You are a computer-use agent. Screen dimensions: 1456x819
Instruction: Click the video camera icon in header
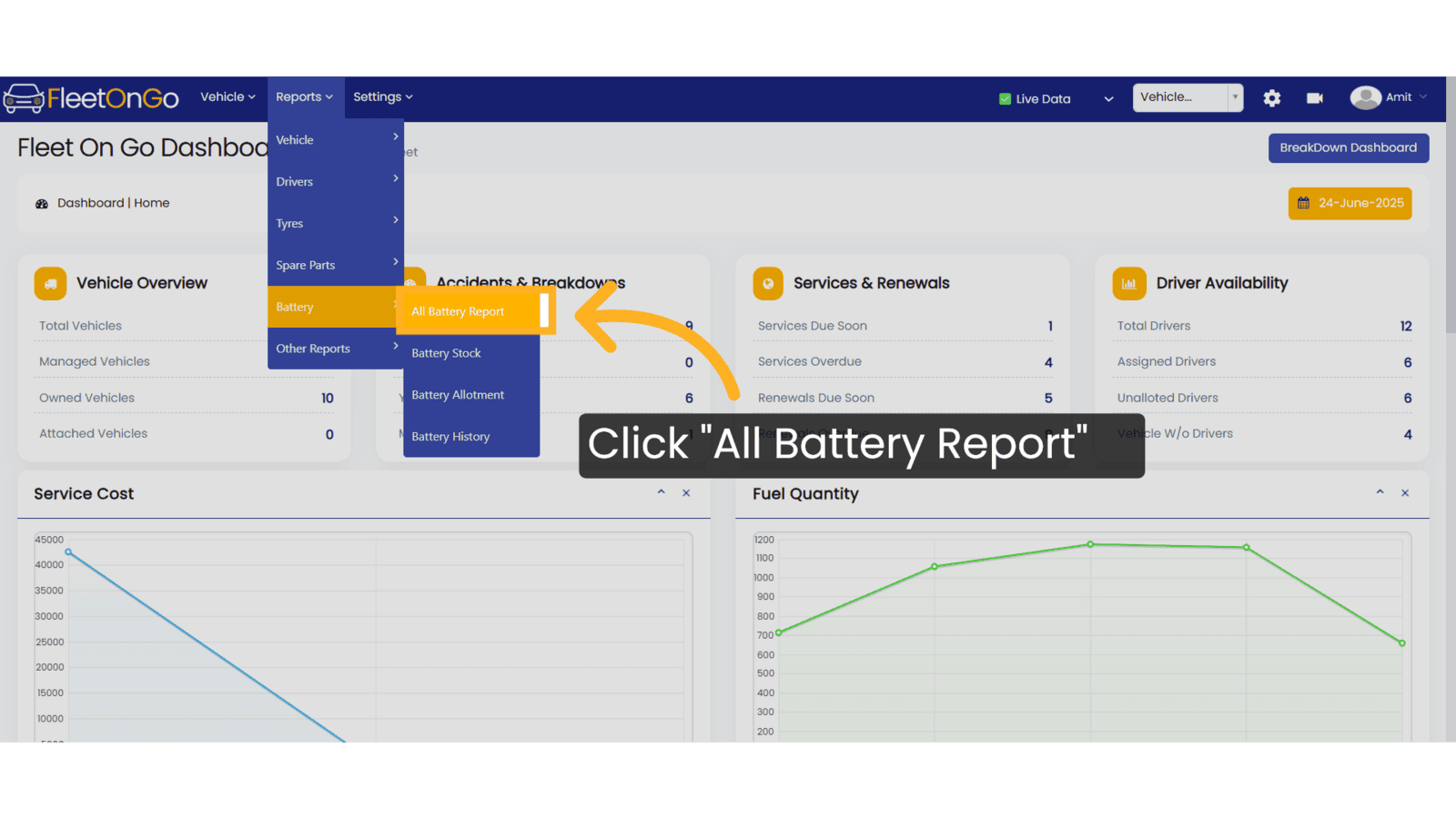(x=1315, y=98)
